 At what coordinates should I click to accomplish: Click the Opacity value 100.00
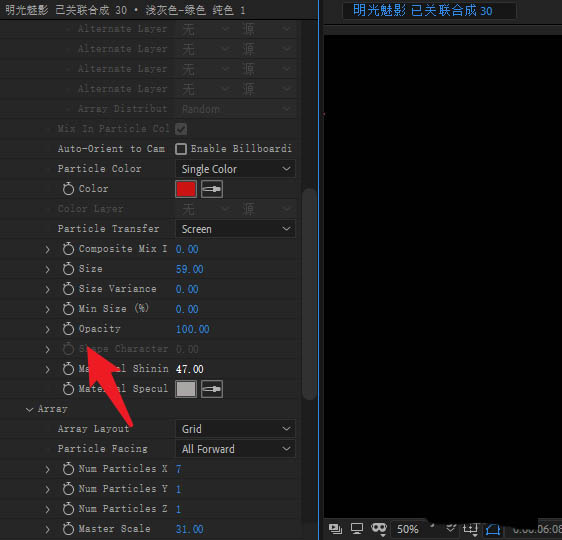tap(192, 329)
